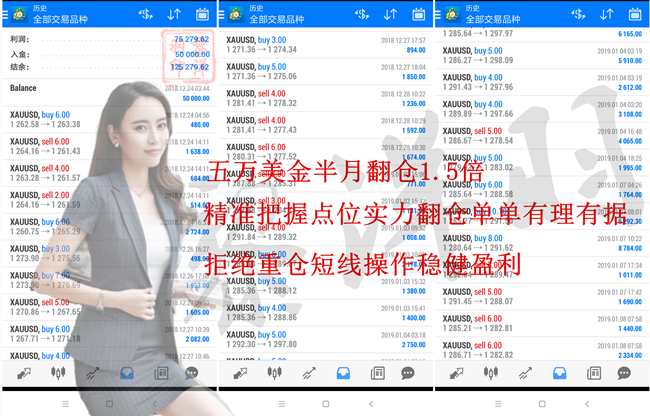Open the Trade tab in the right screen
The width and height of the screenshot is (650, 416).
(525, 373)
